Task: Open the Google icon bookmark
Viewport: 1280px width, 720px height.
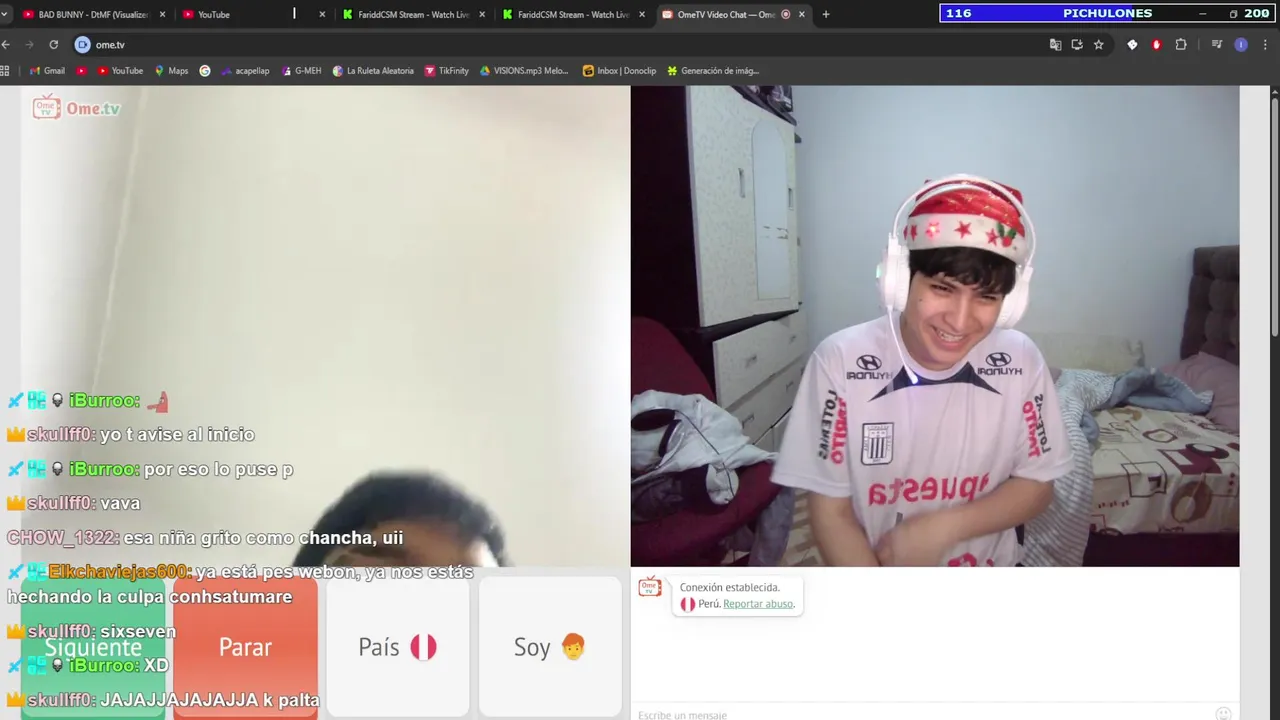Action: tap(205, 71)
